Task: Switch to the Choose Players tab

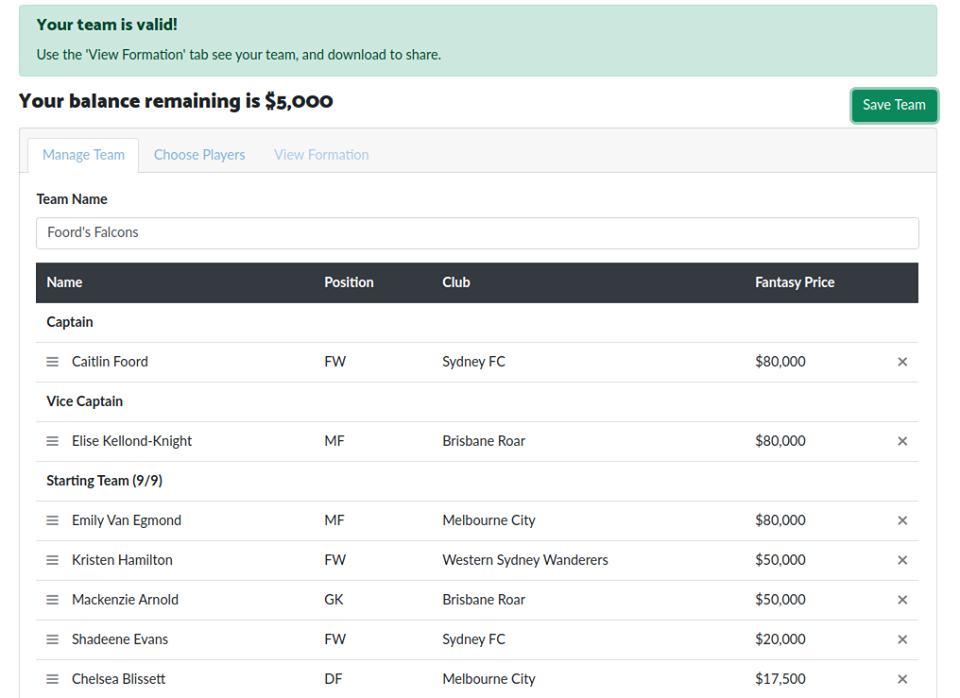Action: (x=199, y=155)
